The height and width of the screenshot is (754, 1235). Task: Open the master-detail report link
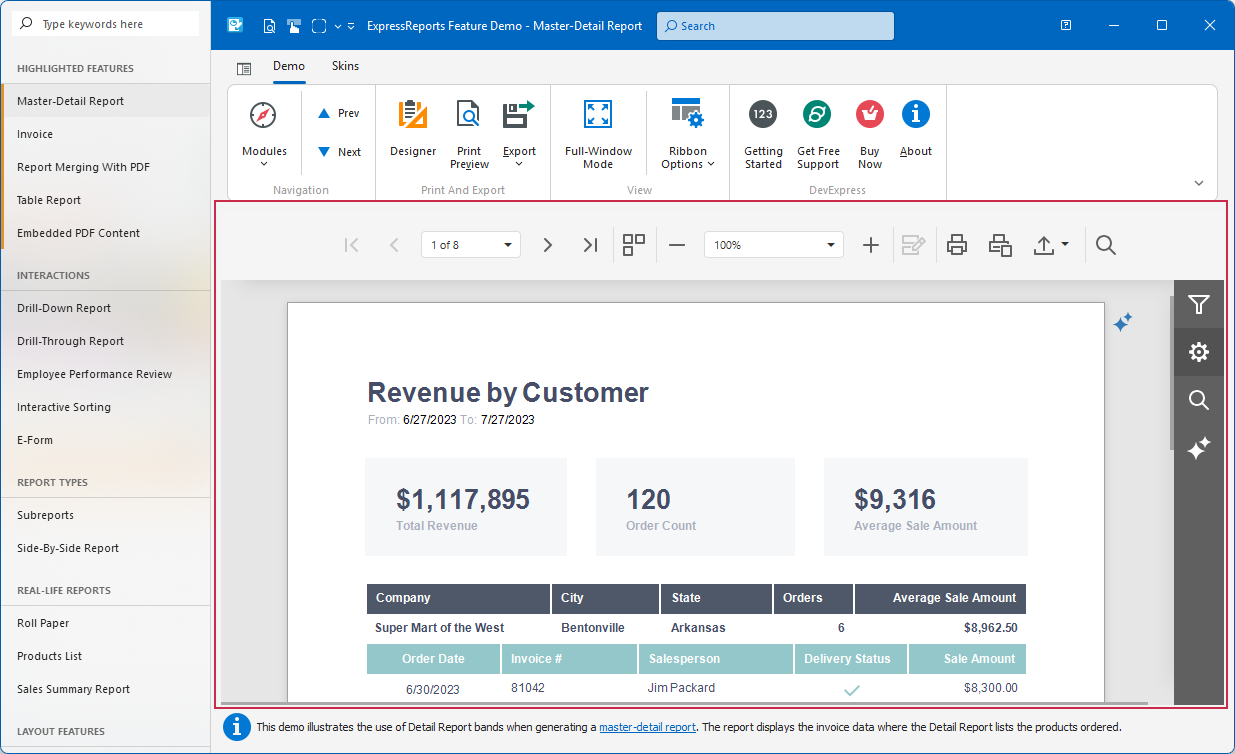coord(647,727)
